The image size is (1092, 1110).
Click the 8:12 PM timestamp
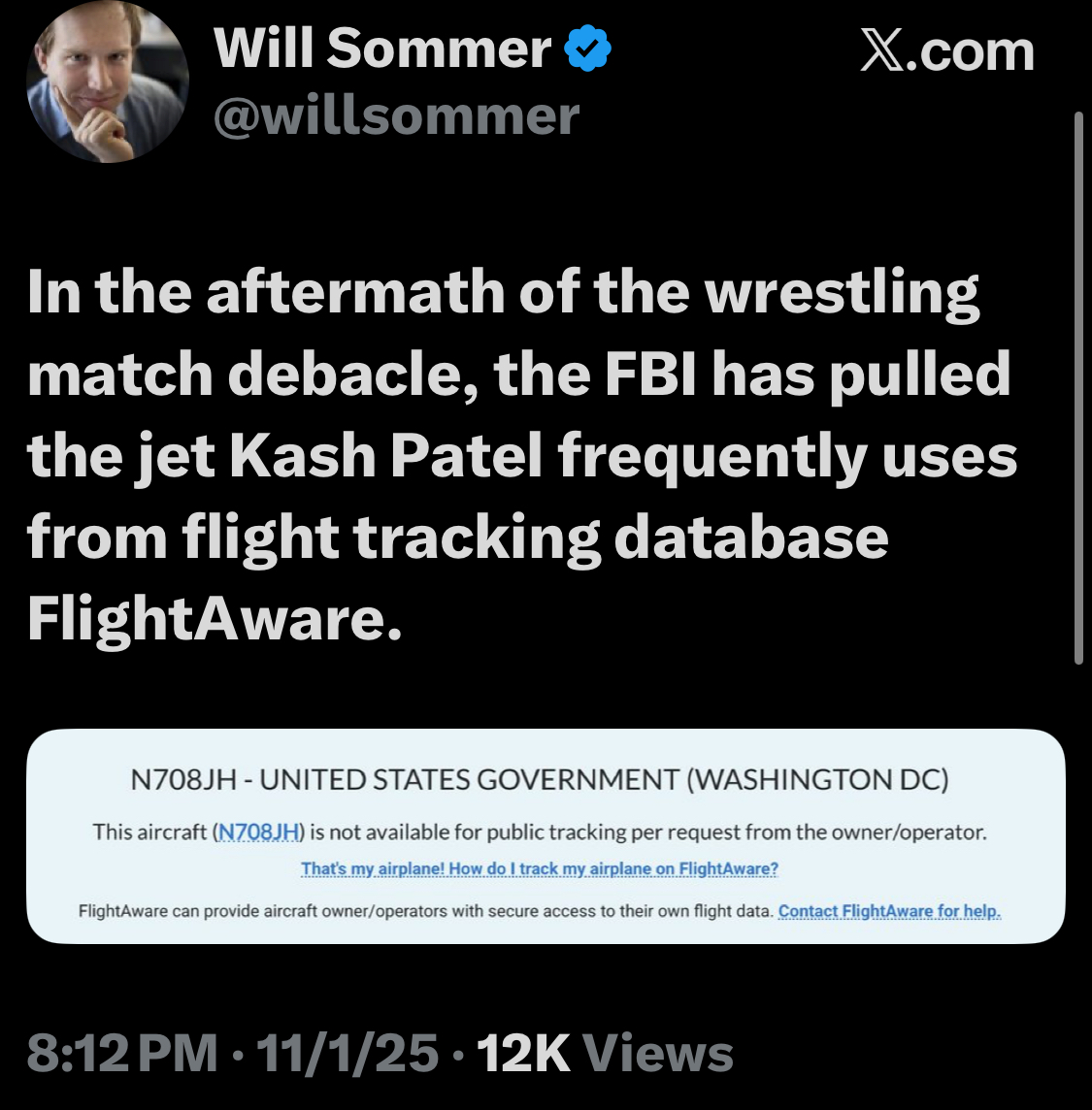pyautogui.click(x=122, y=1053)
